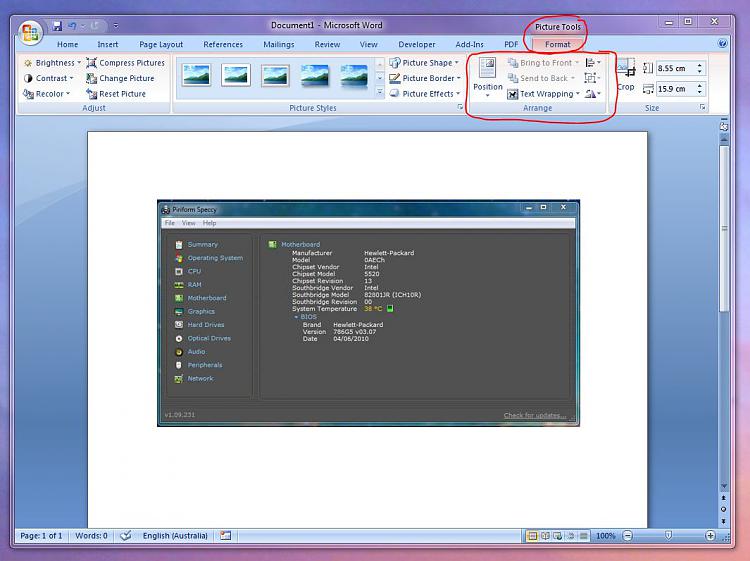750x561 pixels.
Task: Select the Picture Tools Format tab
Action: coord(558,44)
